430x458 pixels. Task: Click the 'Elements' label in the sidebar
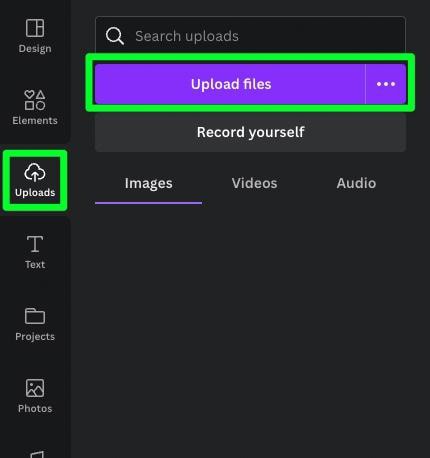point(35,120)
